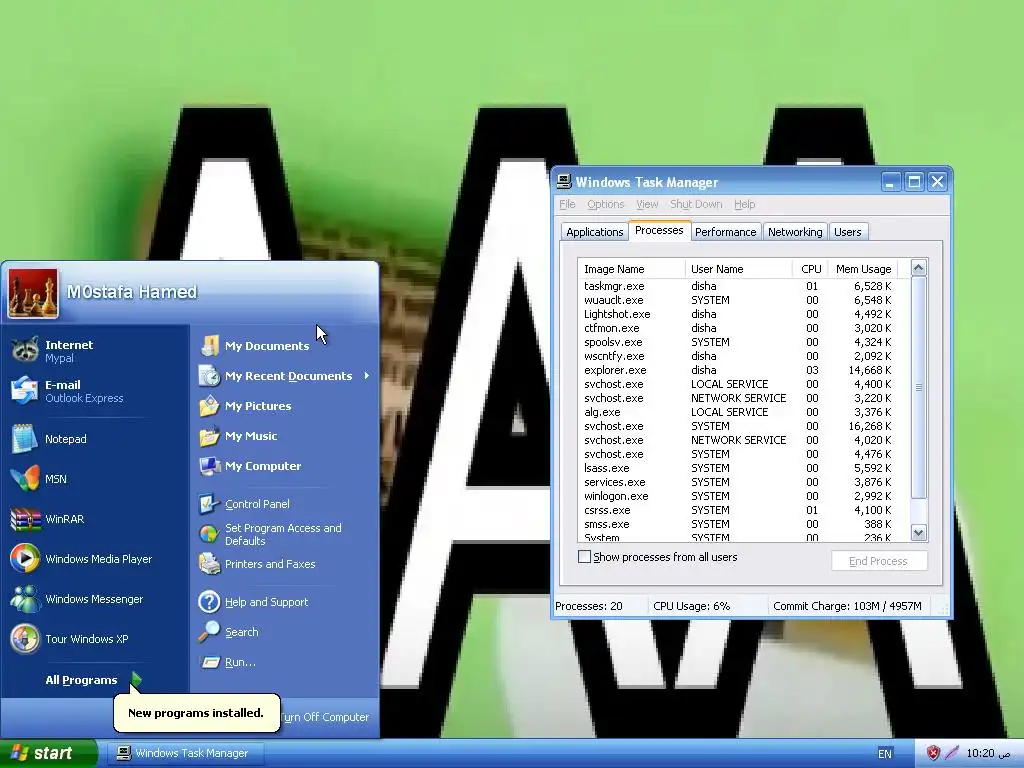This screenshot has height=768, width=1024.
Task: Launch MSN butterfly icon
Action: [x=25, y=479]
